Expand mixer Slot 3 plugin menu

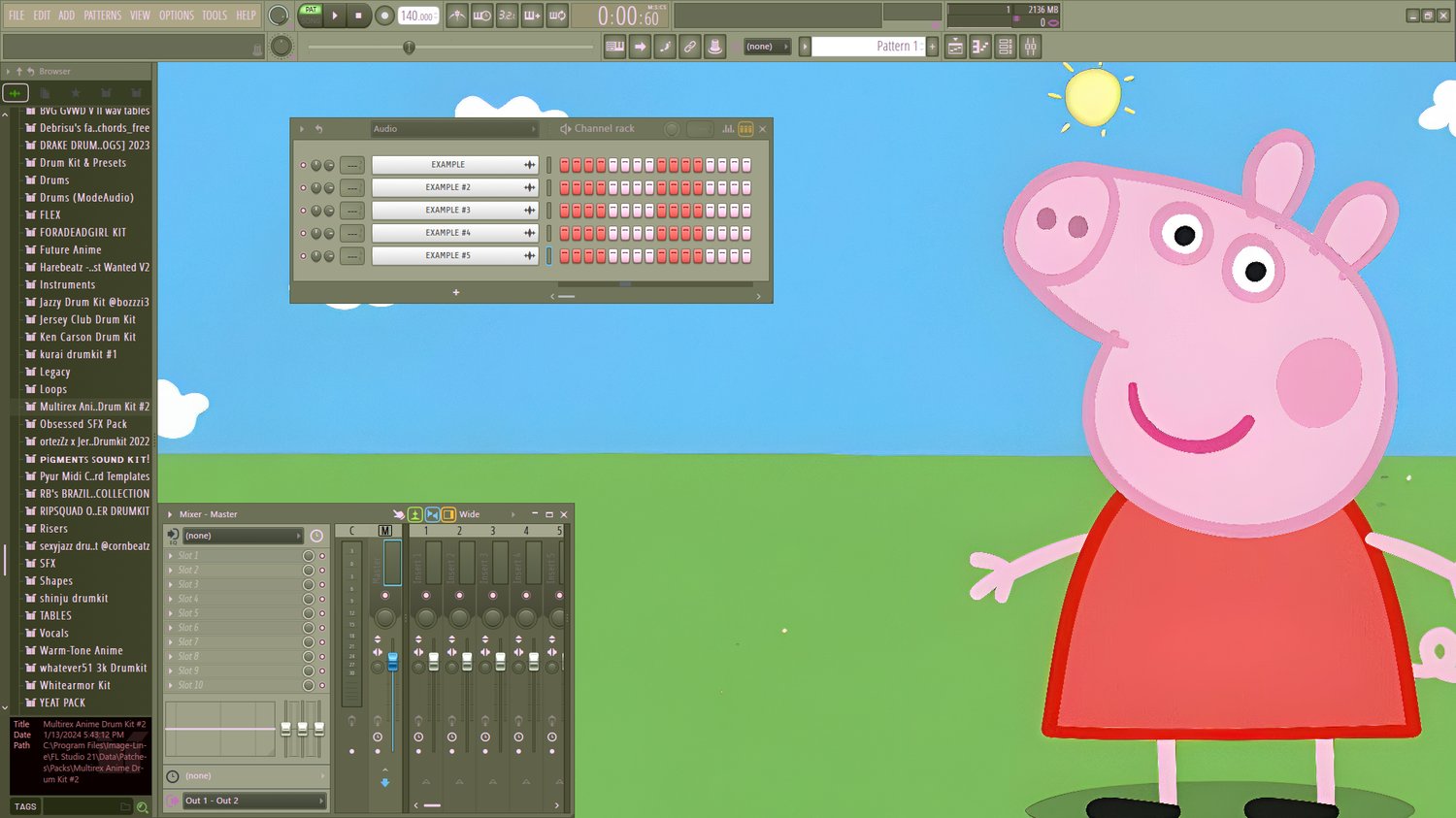[171, 584]
